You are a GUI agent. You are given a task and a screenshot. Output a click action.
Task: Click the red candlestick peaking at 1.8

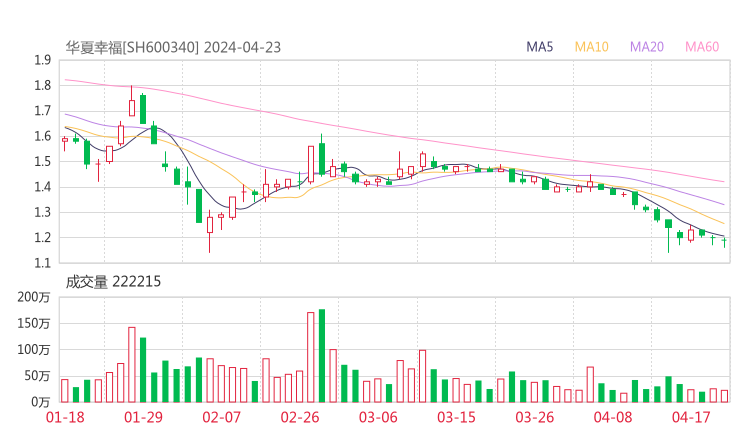[x=132, y=101]
